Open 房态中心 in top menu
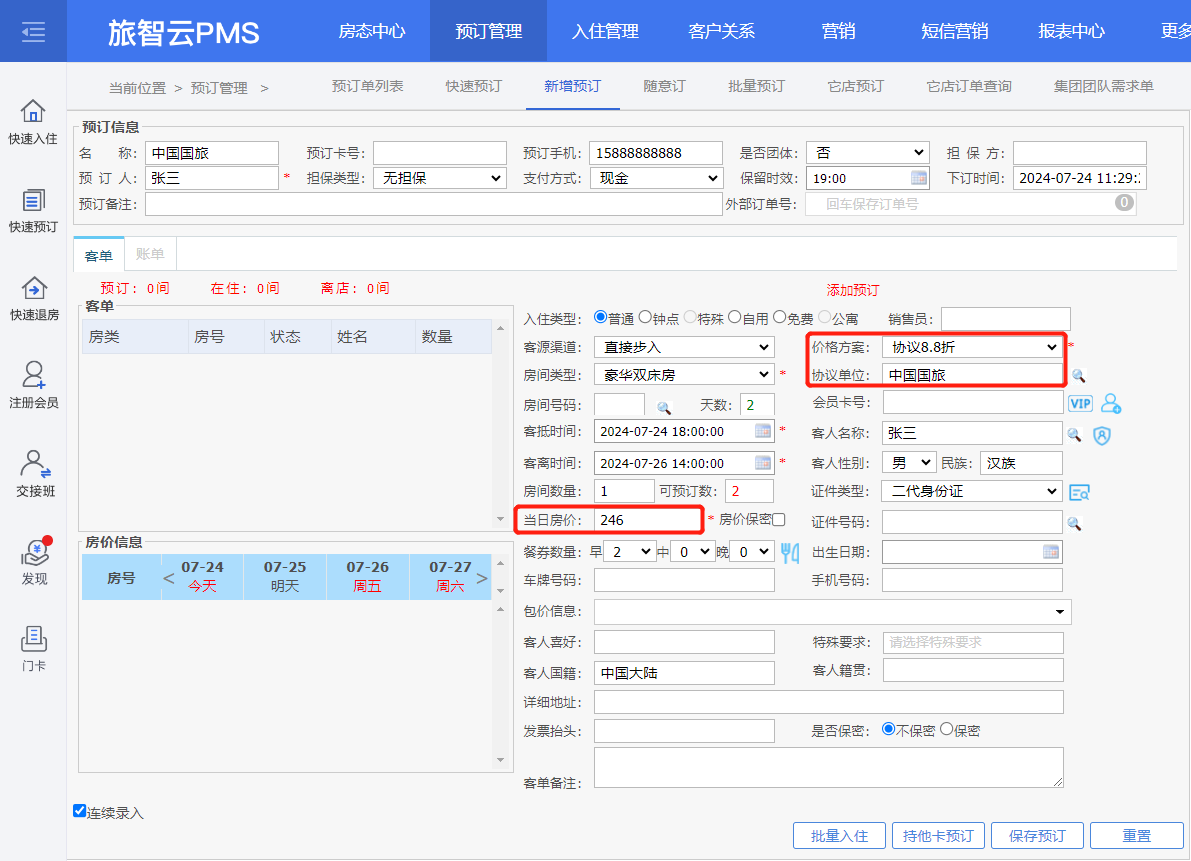The width and height of the screenshot is (1191, 861). [371, 31]
